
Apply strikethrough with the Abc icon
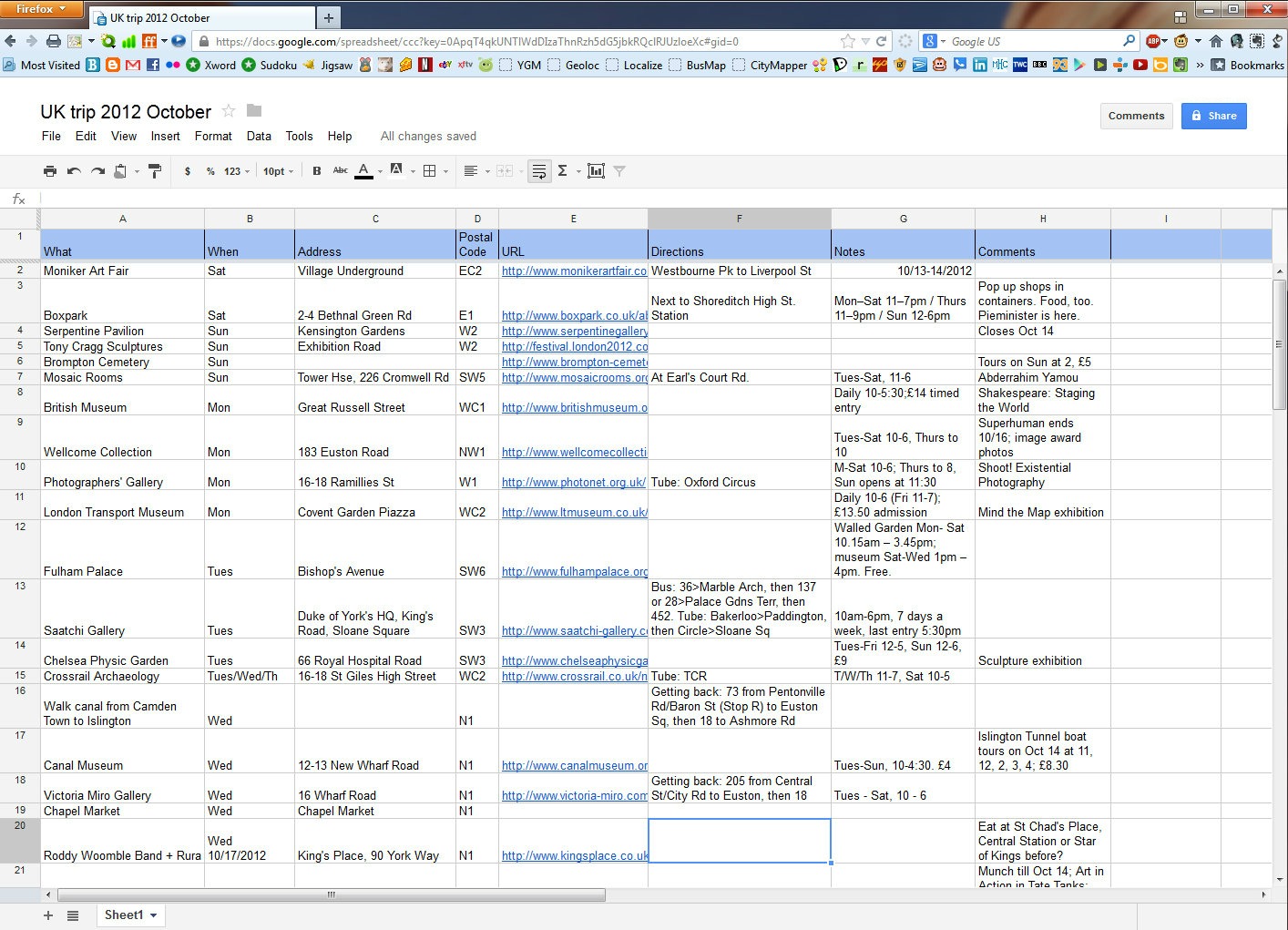341,170
